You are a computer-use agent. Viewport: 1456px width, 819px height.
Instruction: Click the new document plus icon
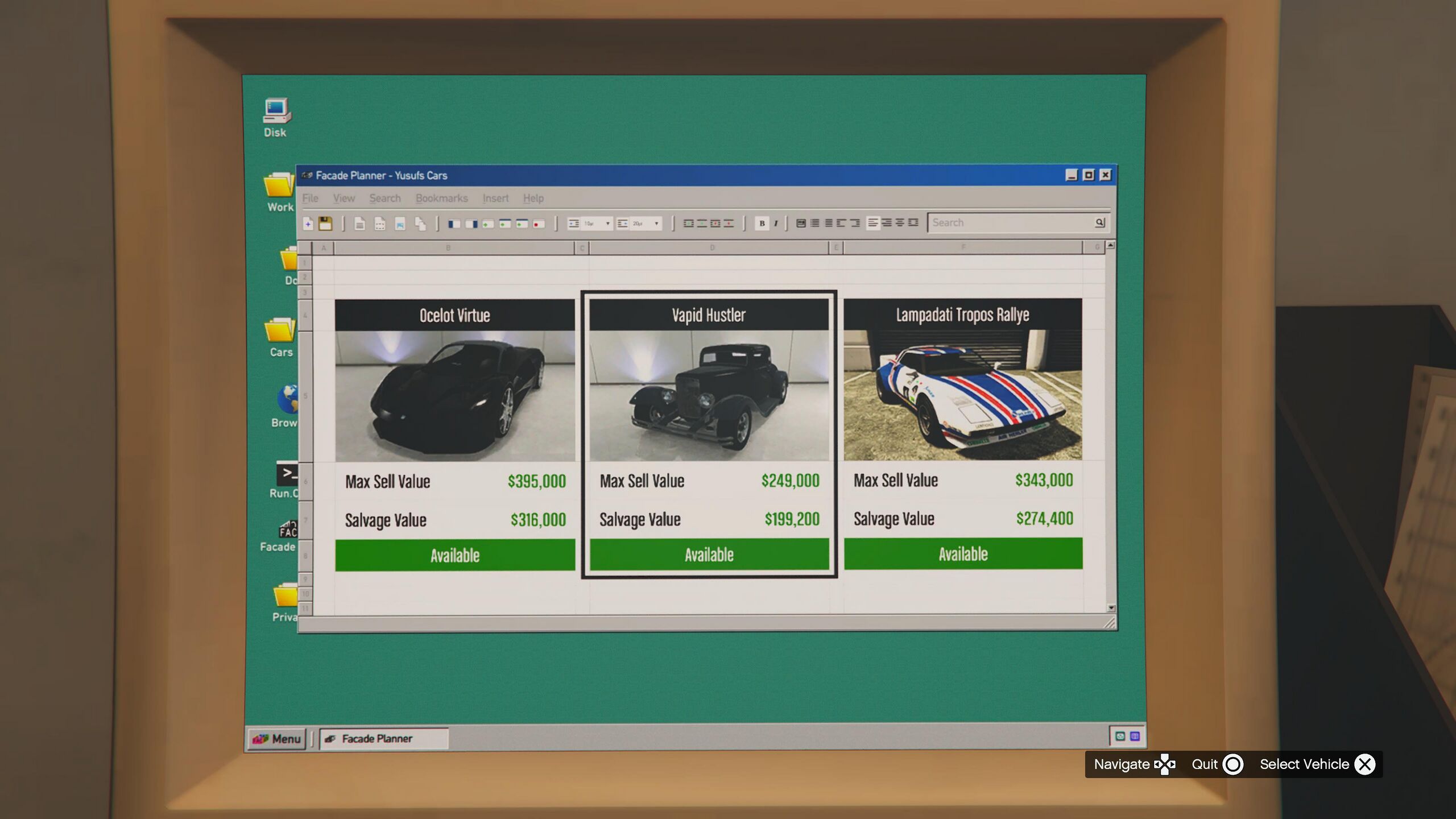click(x=308, y=224)
